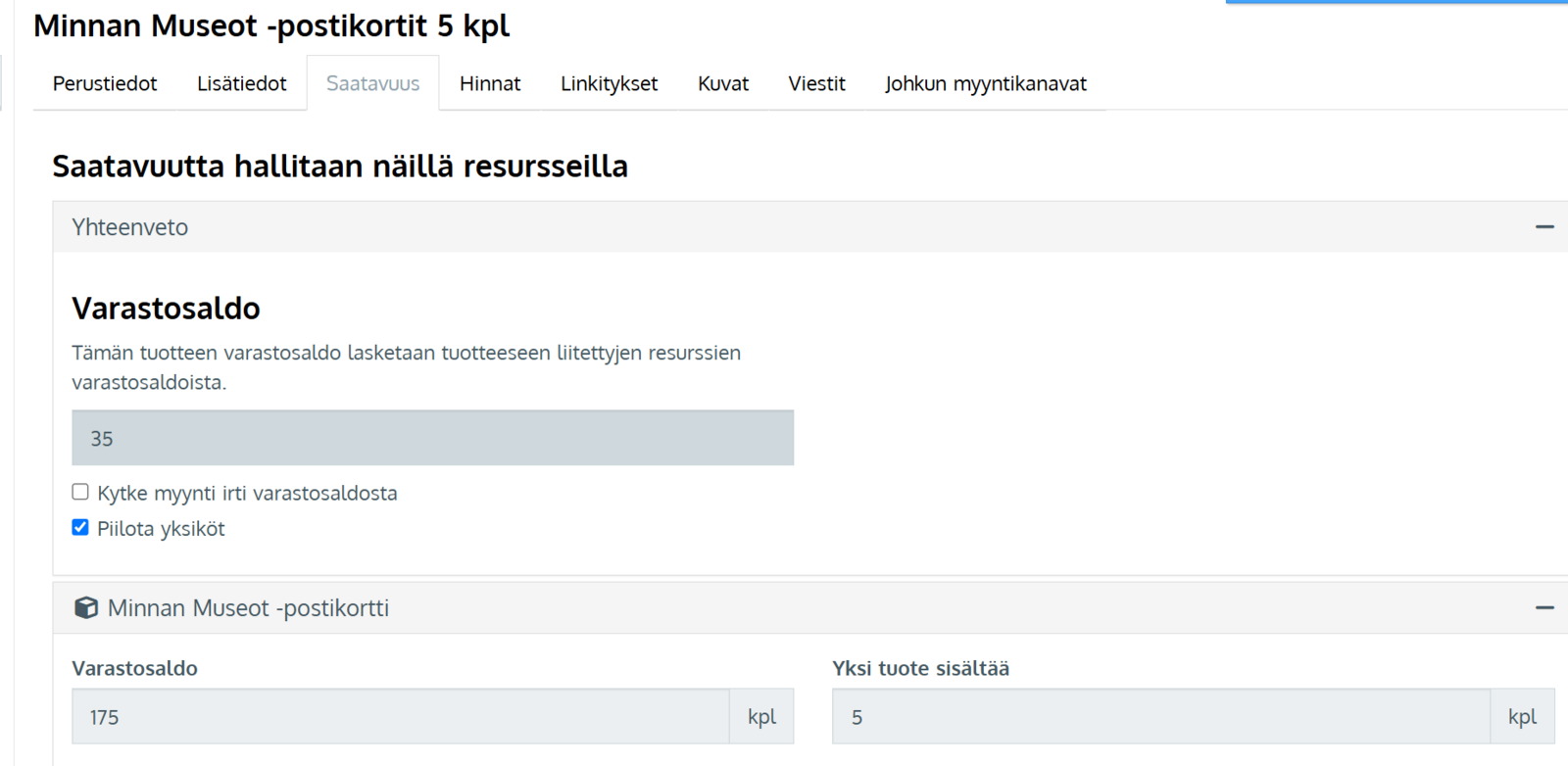This screenshot has height=766, width=1568.
Task: Click the kpl unit next to Varastosaldo 175
Action: [761, 717]
